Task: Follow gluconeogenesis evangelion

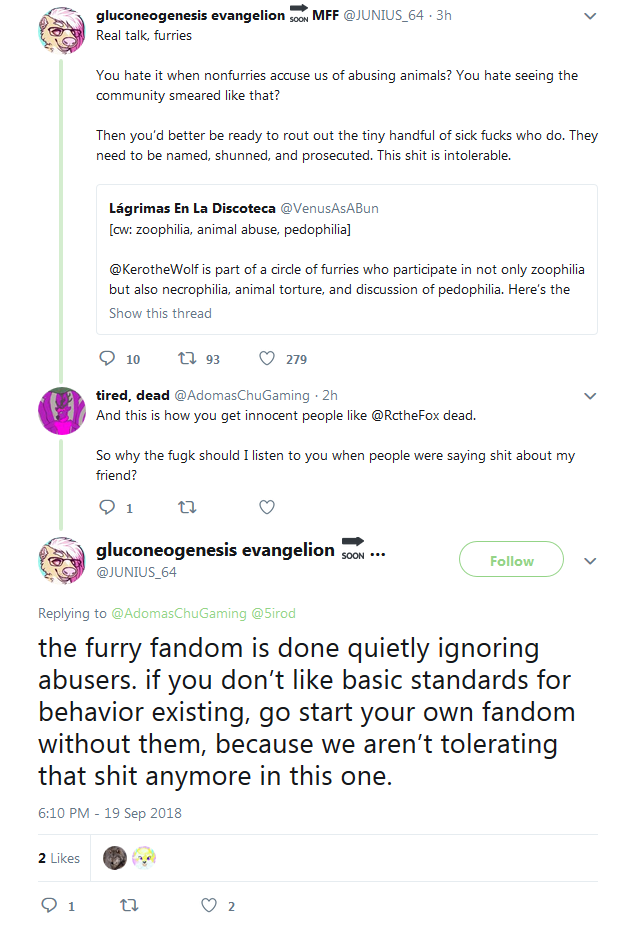Action: pos(511,559)
